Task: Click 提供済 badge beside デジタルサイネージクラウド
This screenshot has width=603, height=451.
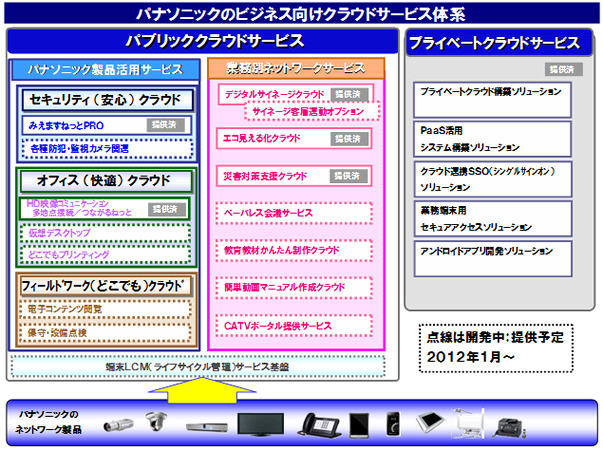Action: point(349,94)
